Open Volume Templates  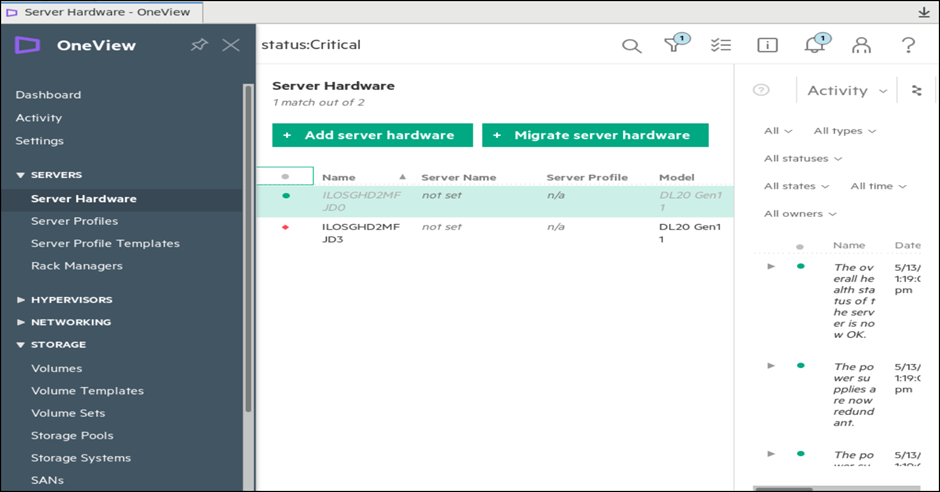click(x=87, y=391)
